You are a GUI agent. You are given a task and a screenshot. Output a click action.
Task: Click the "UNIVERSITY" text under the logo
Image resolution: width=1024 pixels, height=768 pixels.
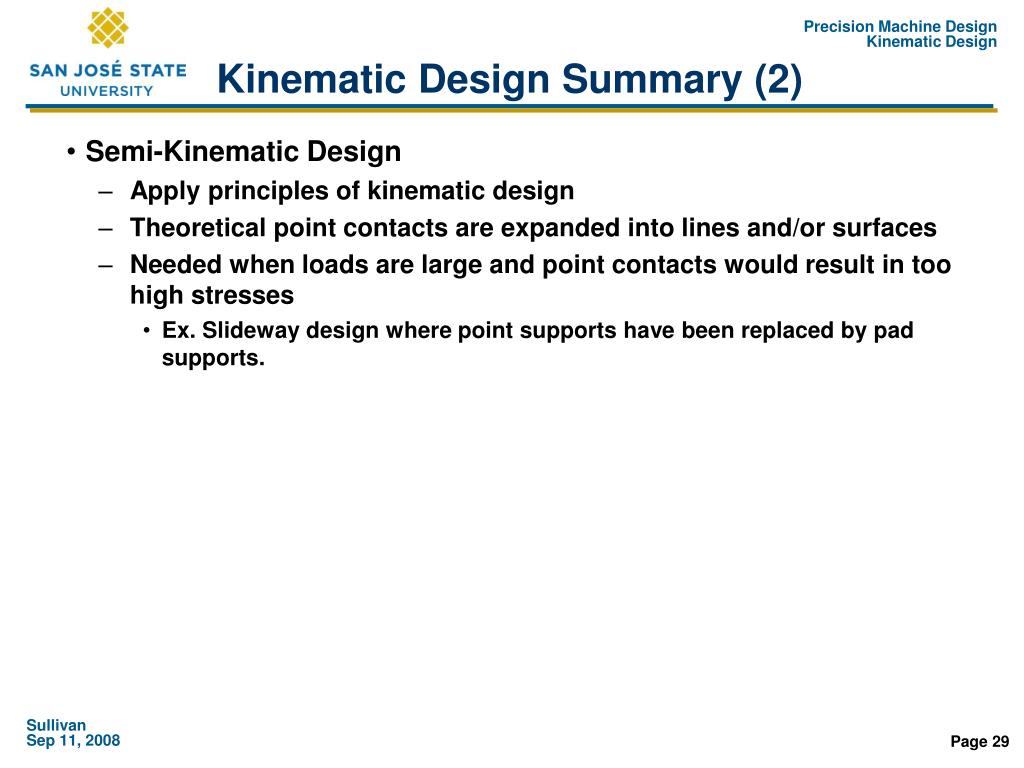click(x=106, y=91)
